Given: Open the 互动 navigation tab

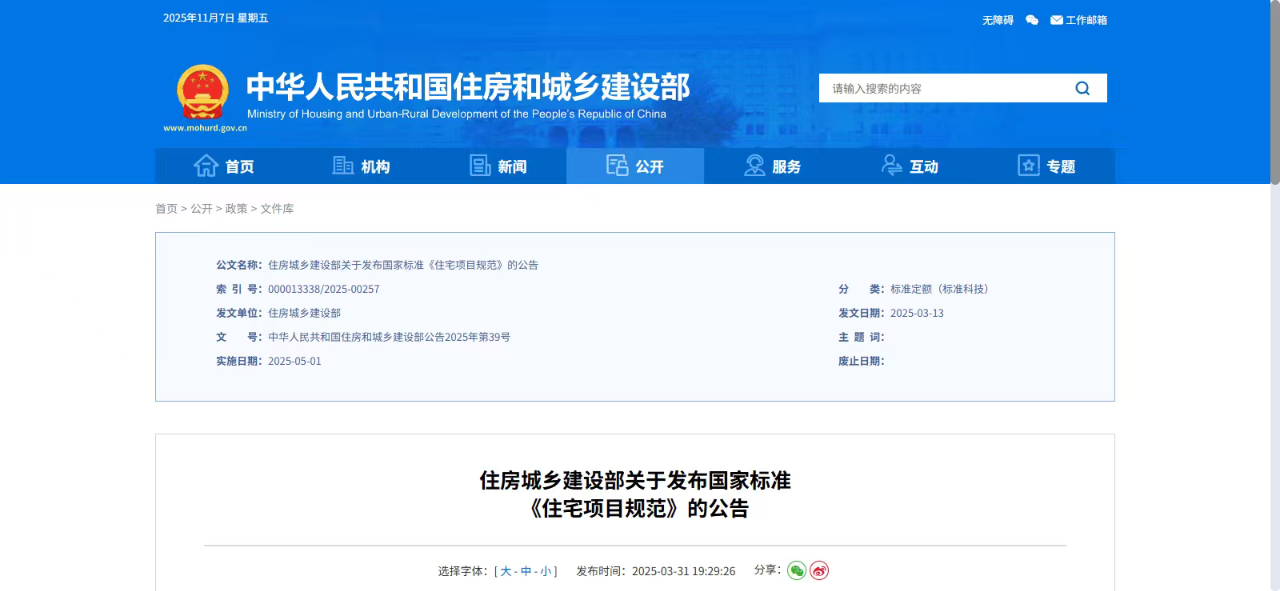Looking at the screenshot, I should pyautogui.click(x=910, y=166).
